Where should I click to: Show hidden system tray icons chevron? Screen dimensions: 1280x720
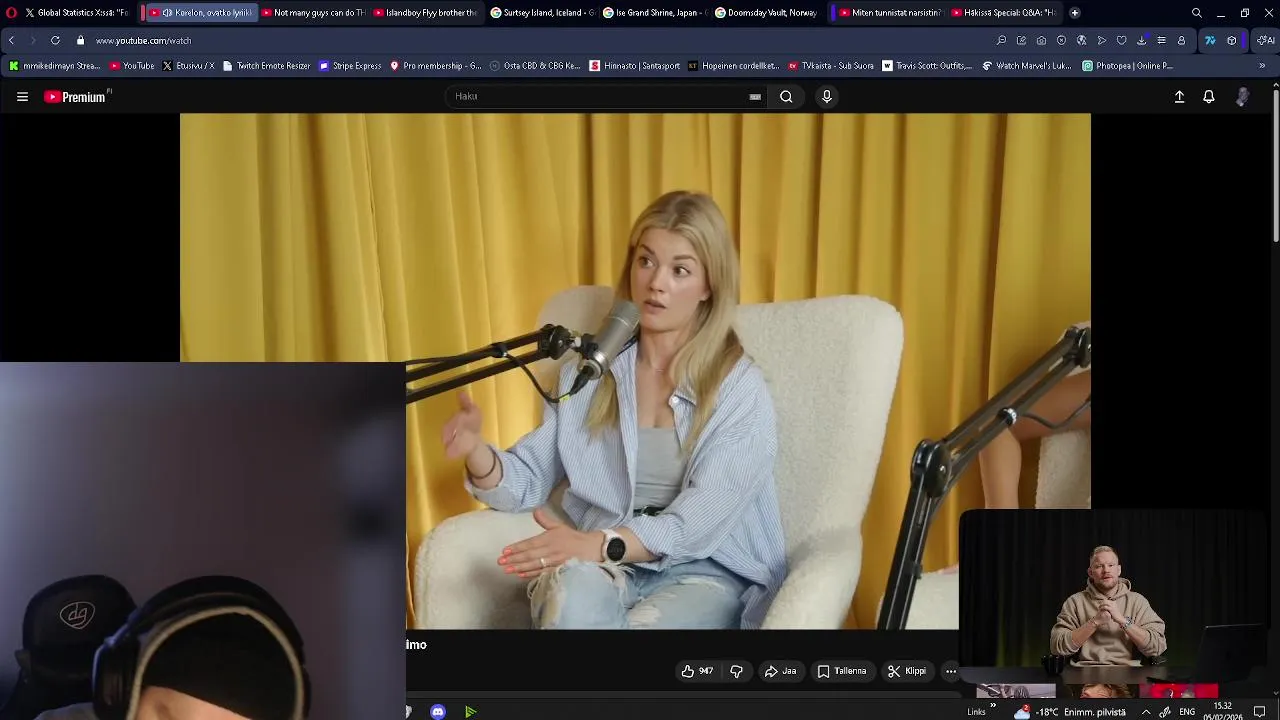pos(1146,712)
